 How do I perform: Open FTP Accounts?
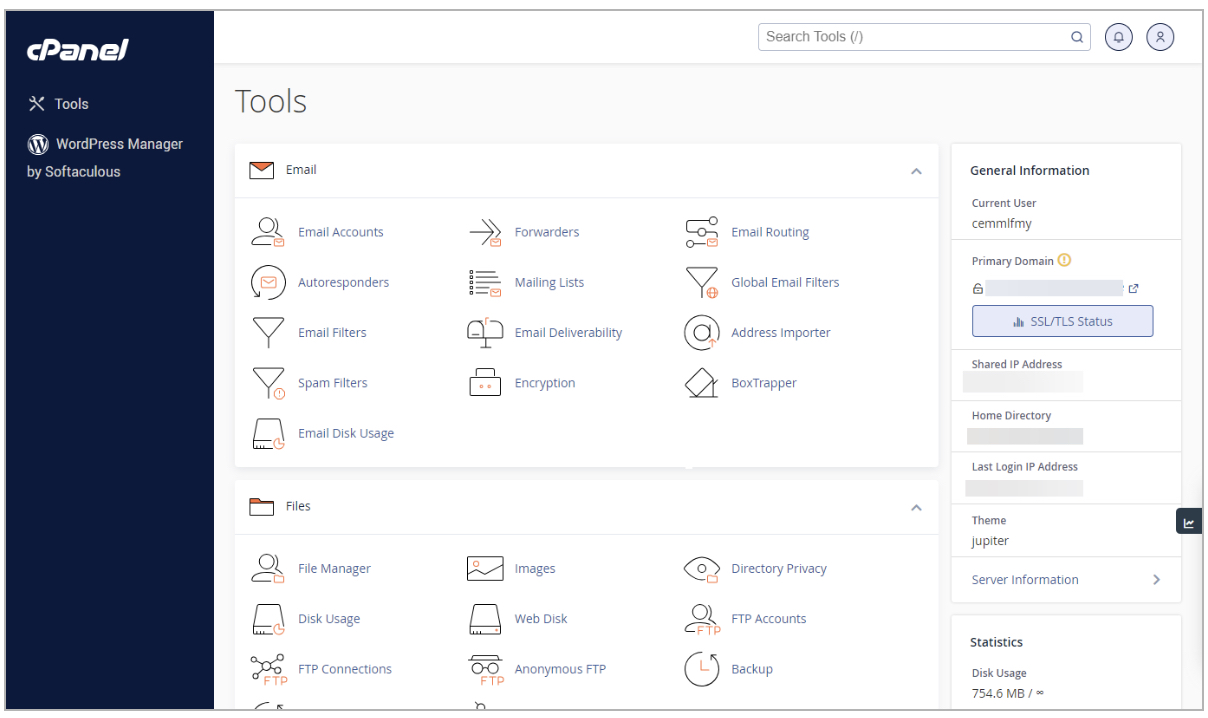point(768,618)
